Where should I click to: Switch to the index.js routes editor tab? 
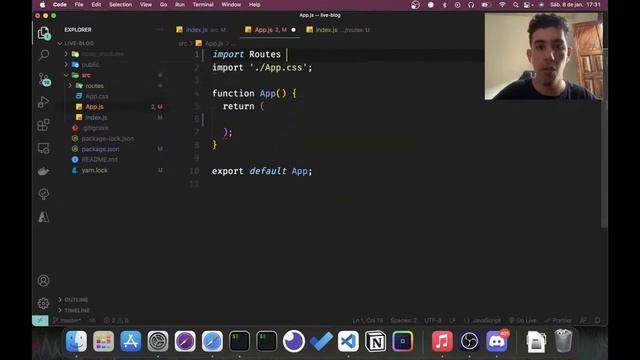click(x=339, y=30)
